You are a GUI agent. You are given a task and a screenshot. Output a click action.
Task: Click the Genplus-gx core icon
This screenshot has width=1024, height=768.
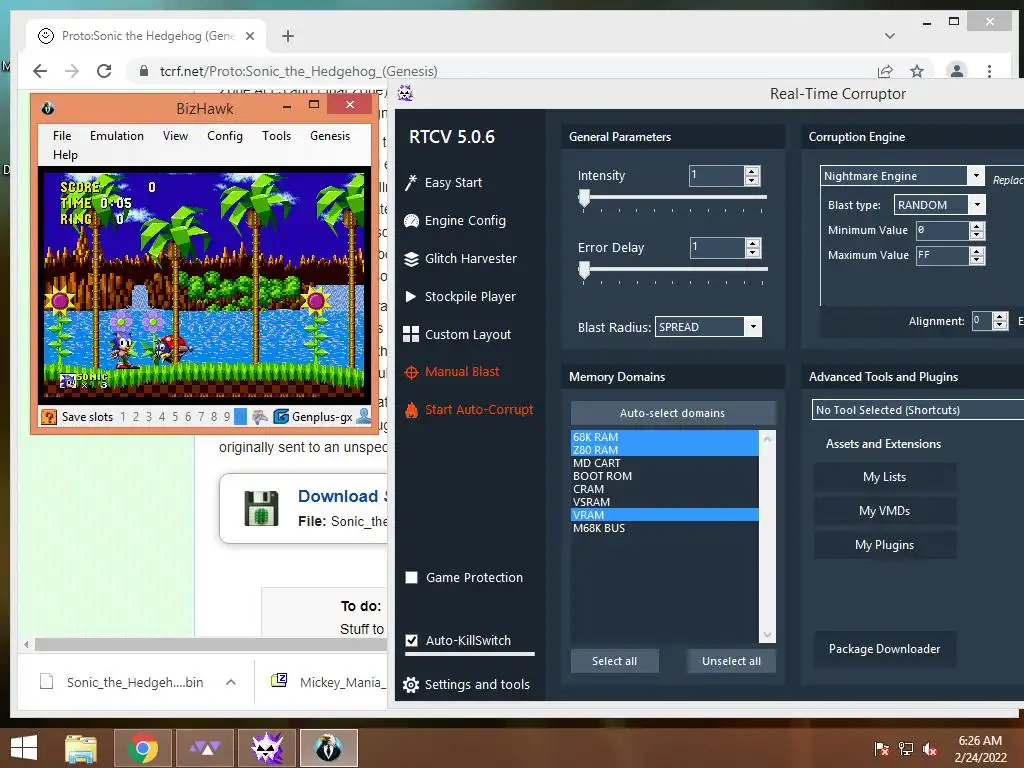[281, 417]
